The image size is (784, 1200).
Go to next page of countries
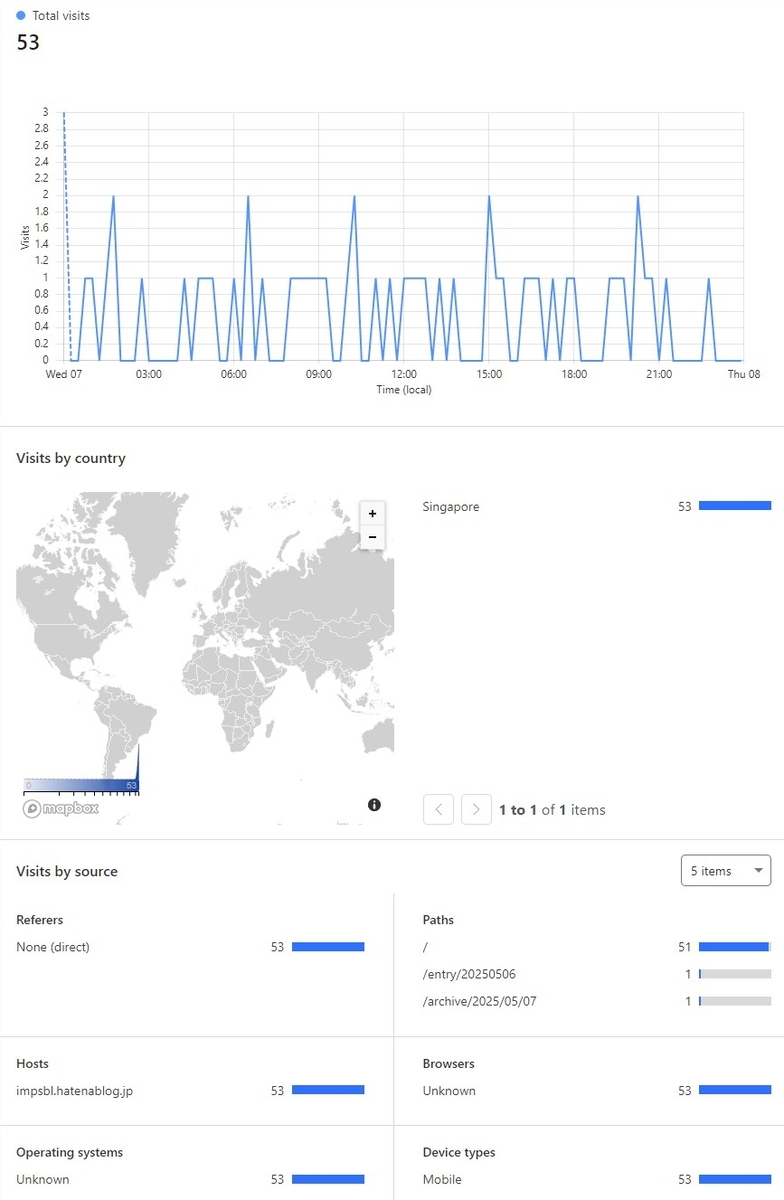(x=476, y=809)
